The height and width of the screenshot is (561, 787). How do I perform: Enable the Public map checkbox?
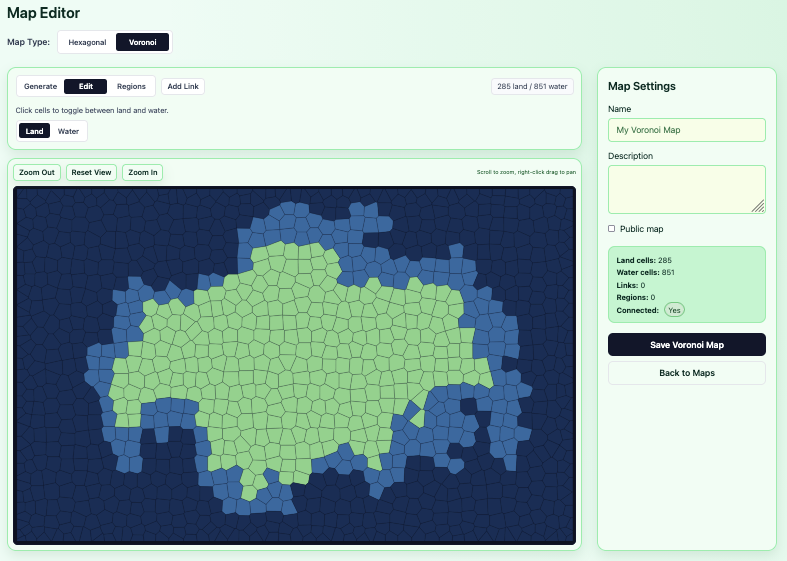click(611, 229)
